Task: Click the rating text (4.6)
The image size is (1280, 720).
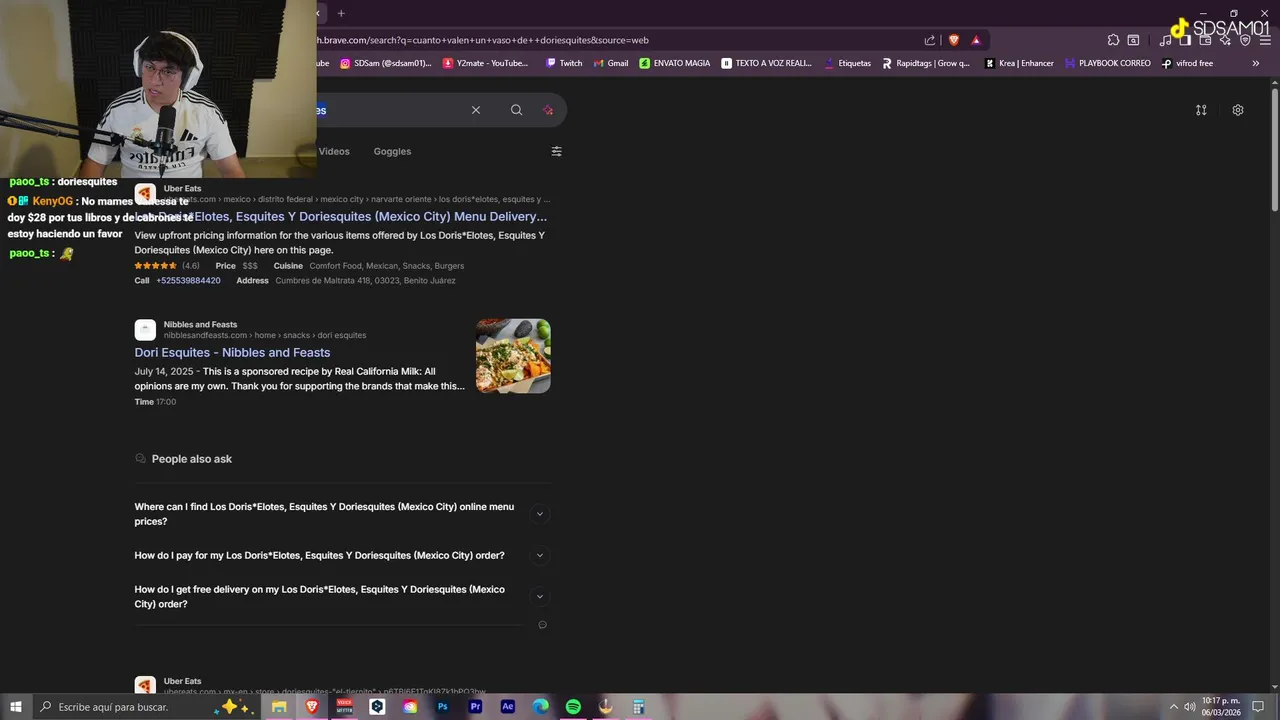Action: (191, 266)
